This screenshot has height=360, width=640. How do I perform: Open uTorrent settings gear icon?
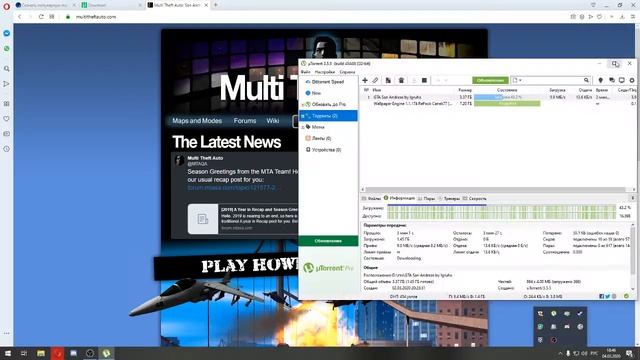coord(632,80)
